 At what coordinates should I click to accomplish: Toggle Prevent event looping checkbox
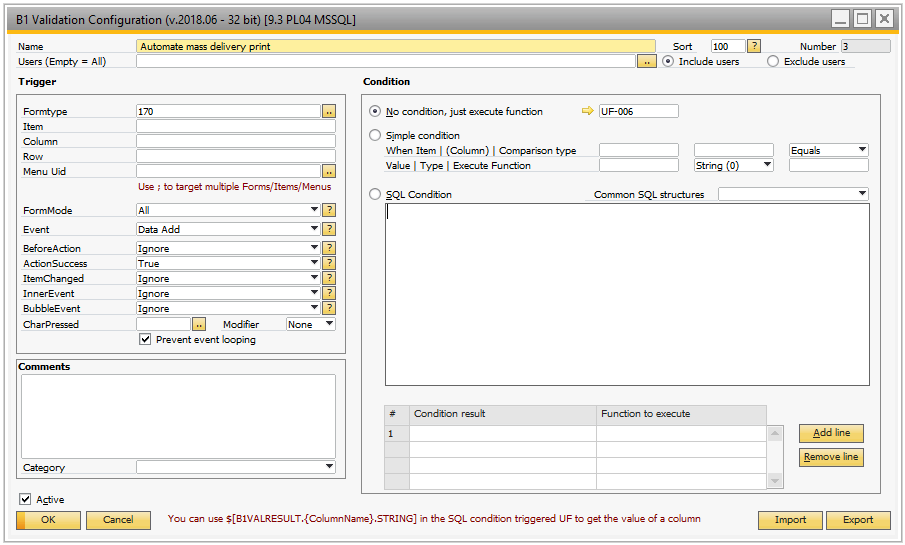pos(145,339)
